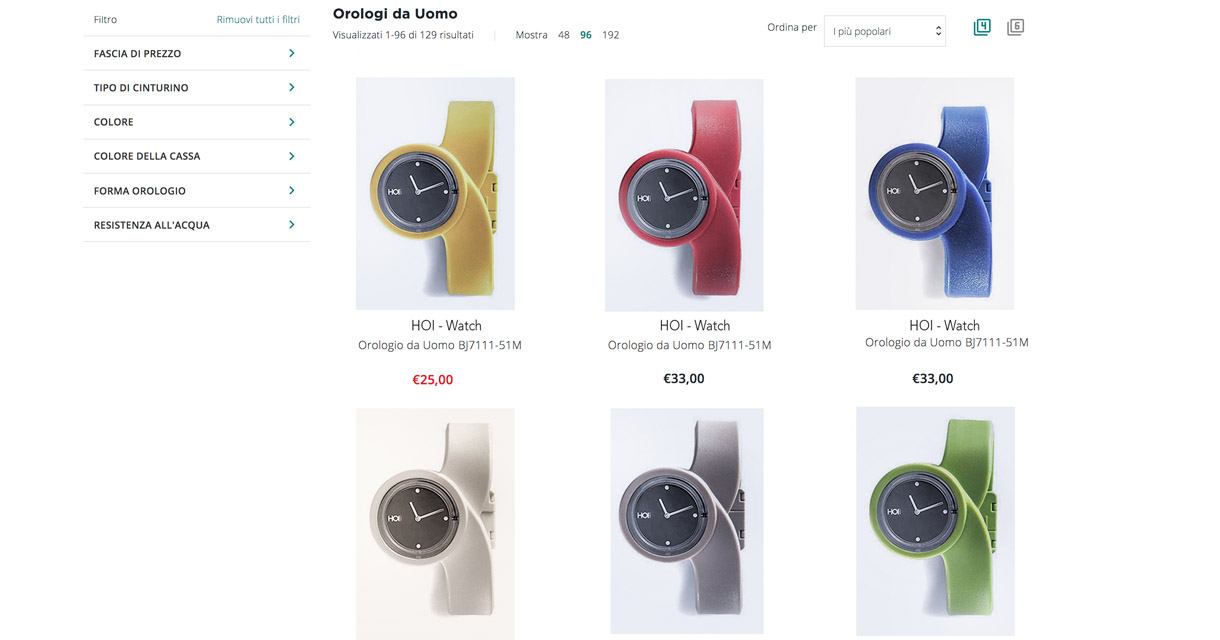Viewport: 1220px width, 640px height.
Task: Click the Colore filter chevron
Action: click(x=291, y=122)
